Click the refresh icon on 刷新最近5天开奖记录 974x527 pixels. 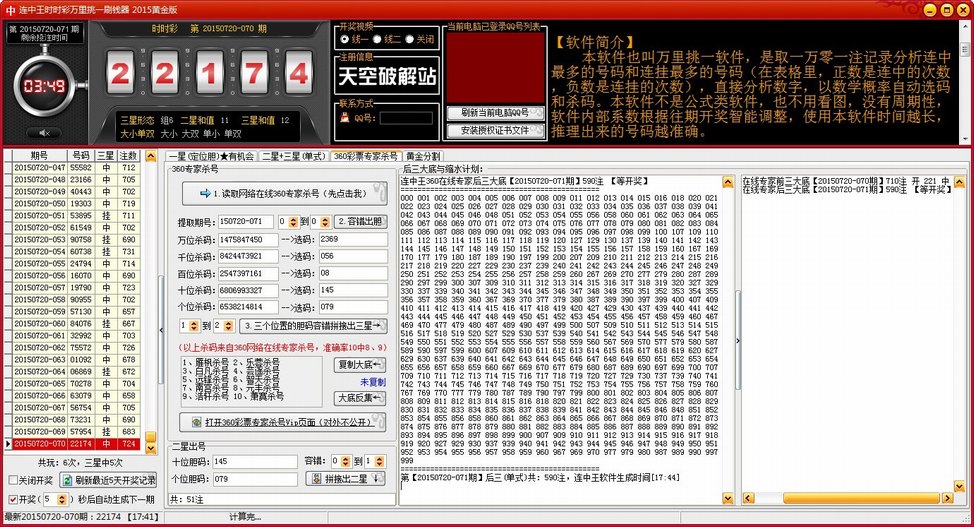pos(67,480)
